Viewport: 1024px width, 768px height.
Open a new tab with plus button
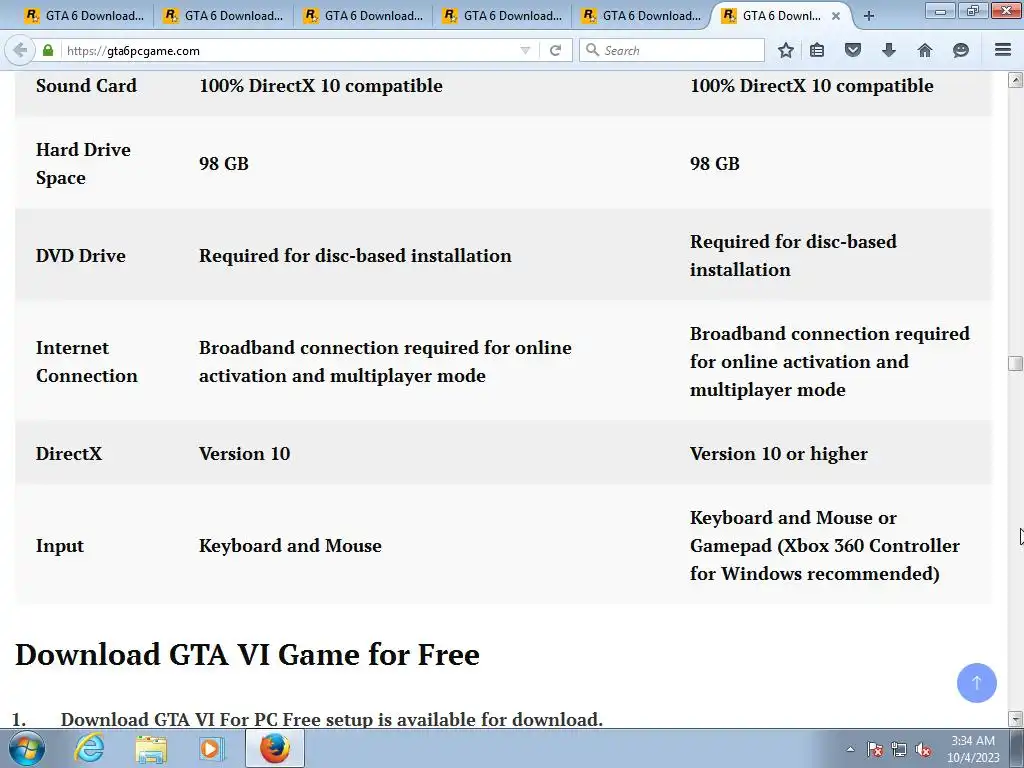click(869, 16)
